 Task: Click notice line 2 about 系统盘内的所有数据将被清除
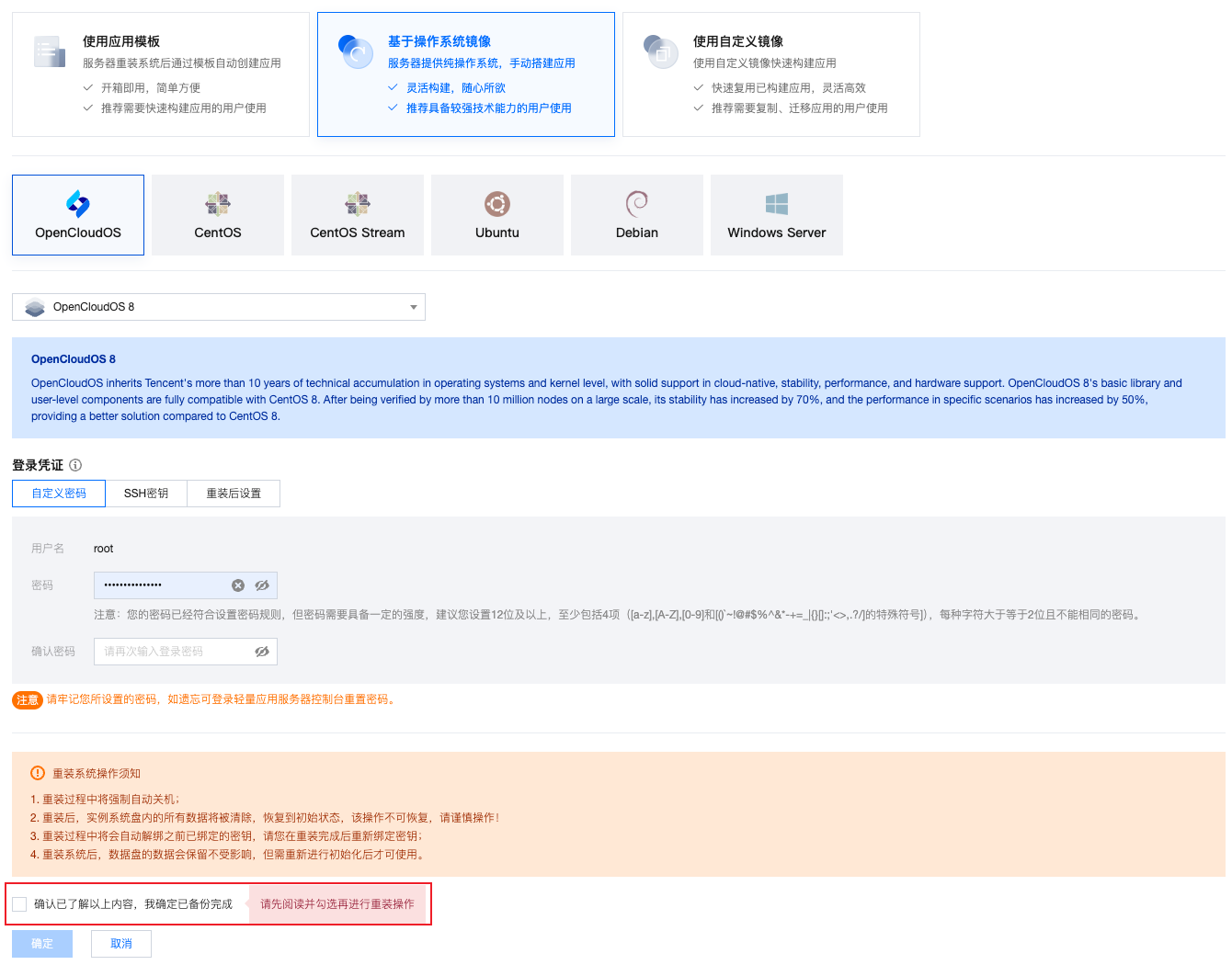point(265,818)
